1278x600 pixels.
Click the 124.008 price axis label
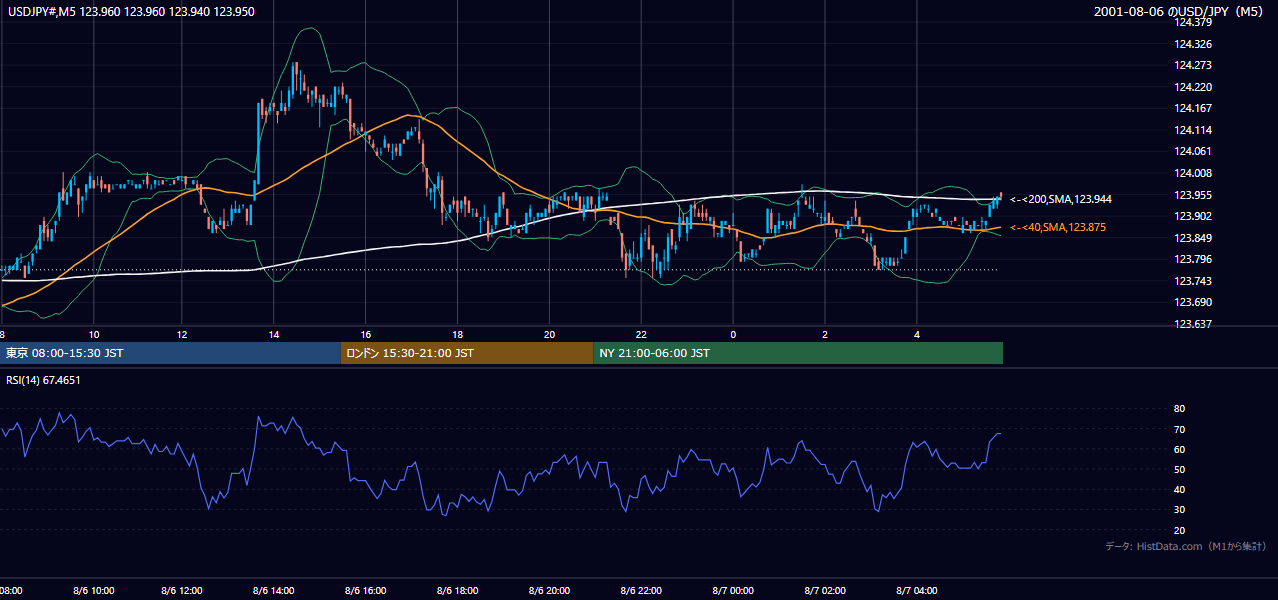1193,174
